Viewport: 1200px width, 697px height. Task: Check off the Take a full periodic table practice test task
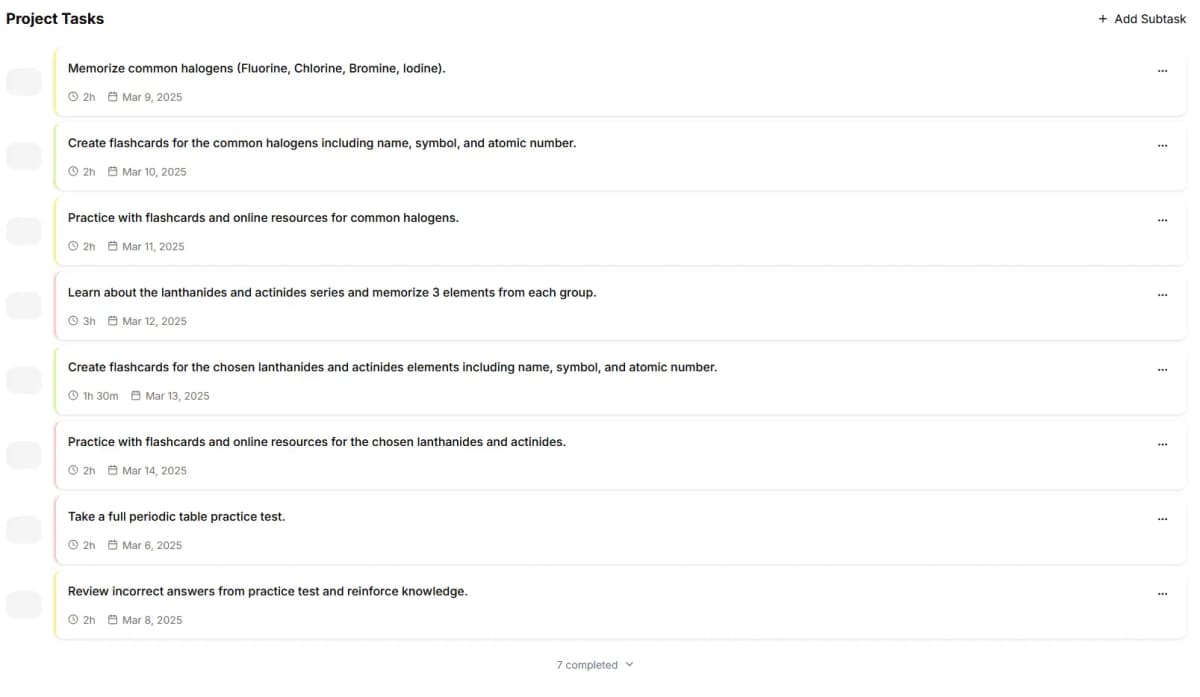pos(24,530)
